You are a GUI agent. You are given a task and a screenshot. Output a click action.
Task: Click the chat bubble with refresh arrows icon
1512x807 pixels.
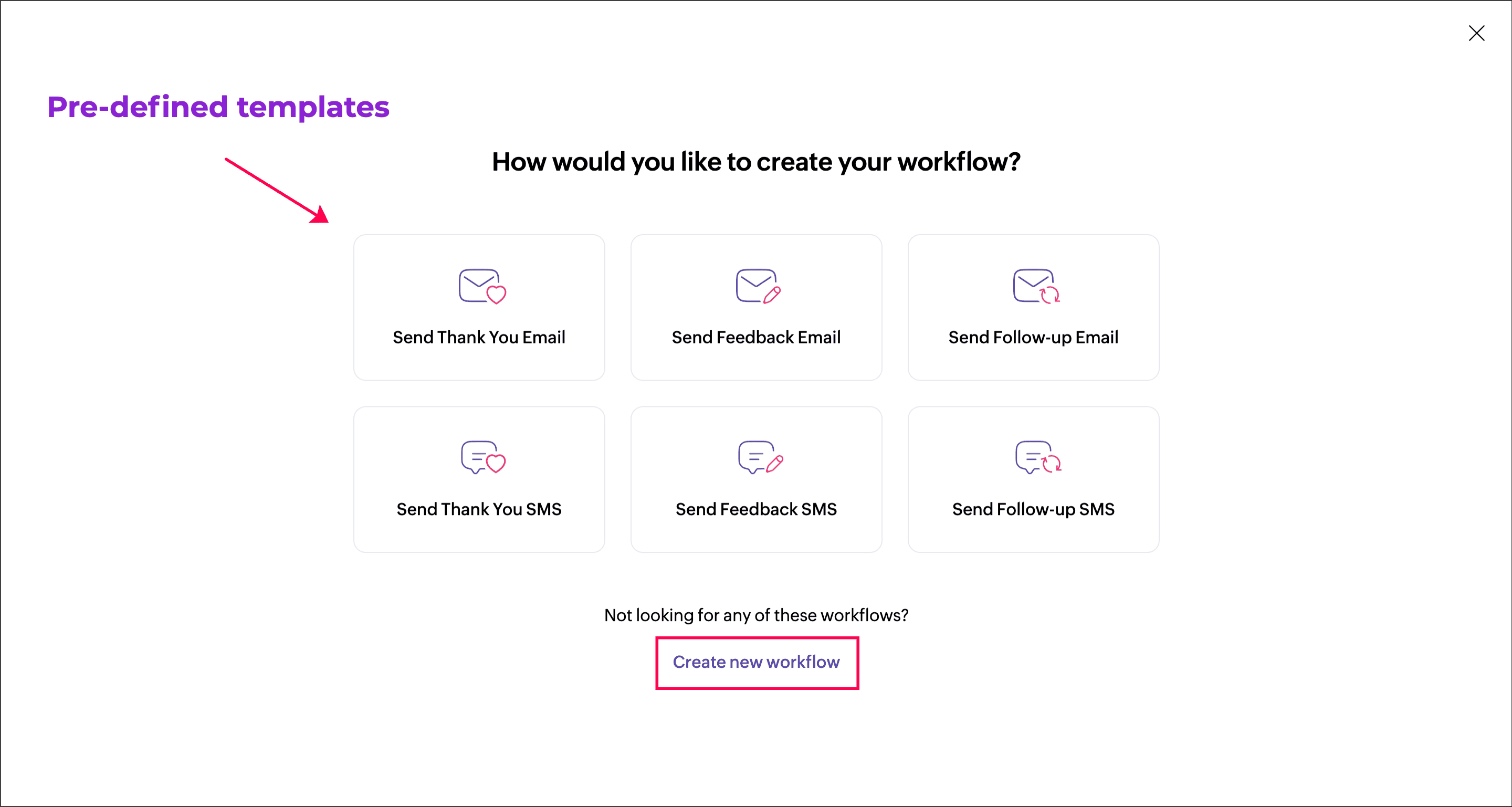pyautogui.click(x=1037, y=458)
